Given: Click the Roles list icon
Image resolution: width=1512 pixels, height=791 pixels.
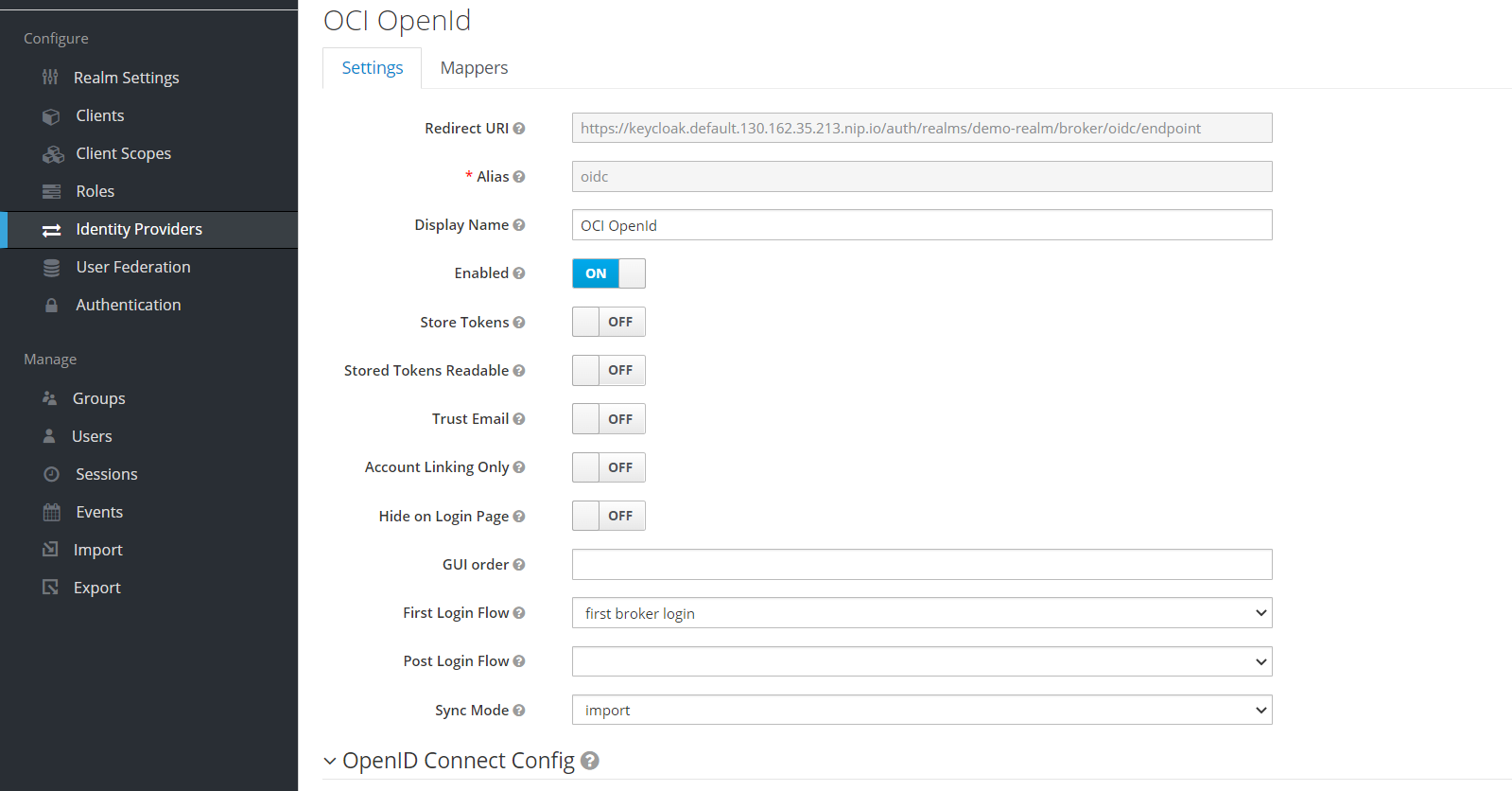Looking at the screenshot, I should [51, 192].
